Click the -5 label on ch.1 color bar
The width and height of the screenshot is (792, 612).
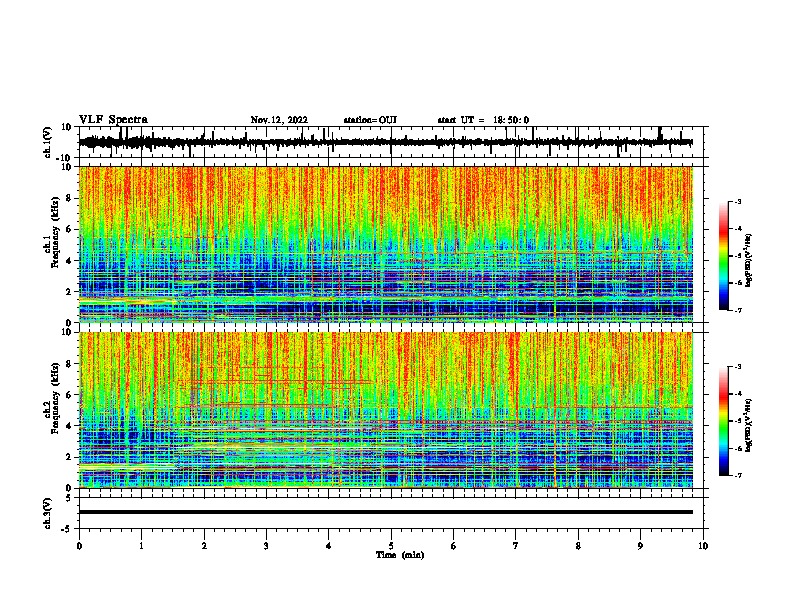[x=738, y=256]
